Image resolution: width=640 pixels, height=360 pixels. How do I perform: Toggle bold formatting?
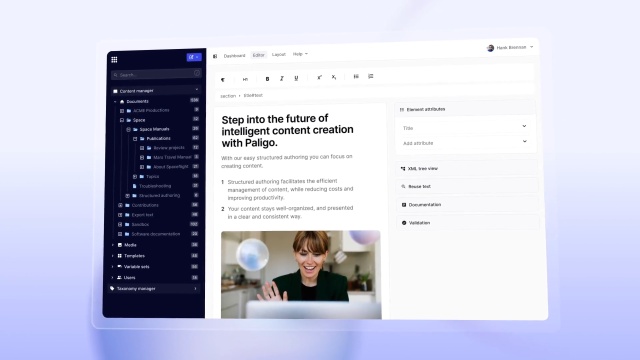[267, 79]
